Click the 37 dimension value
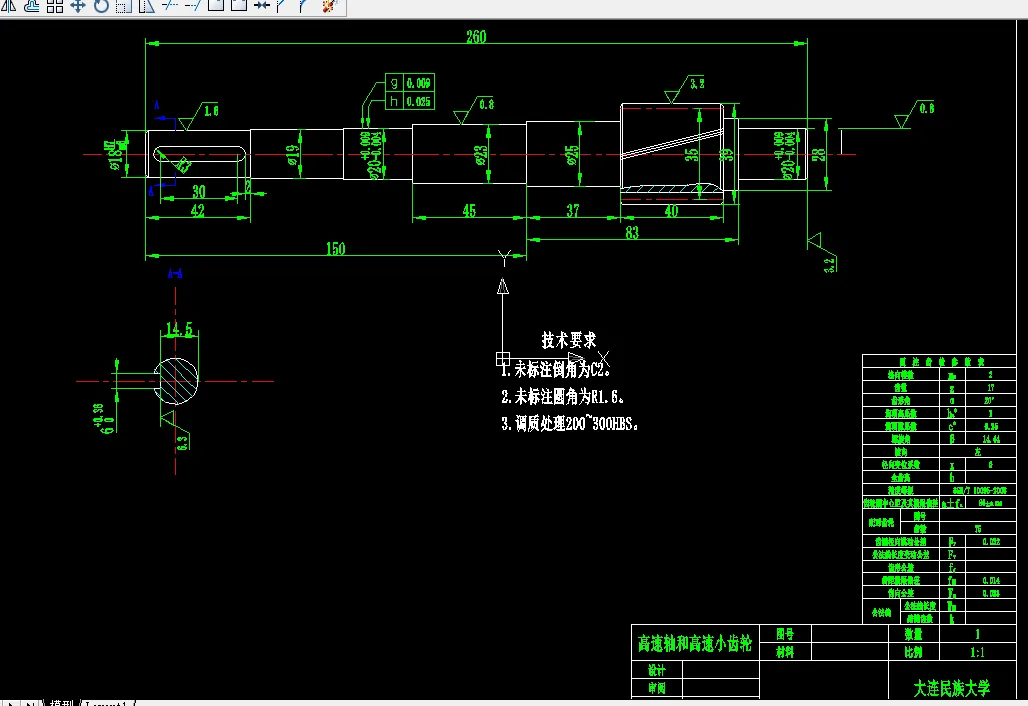1028x706 pixels. pos(573,210)
